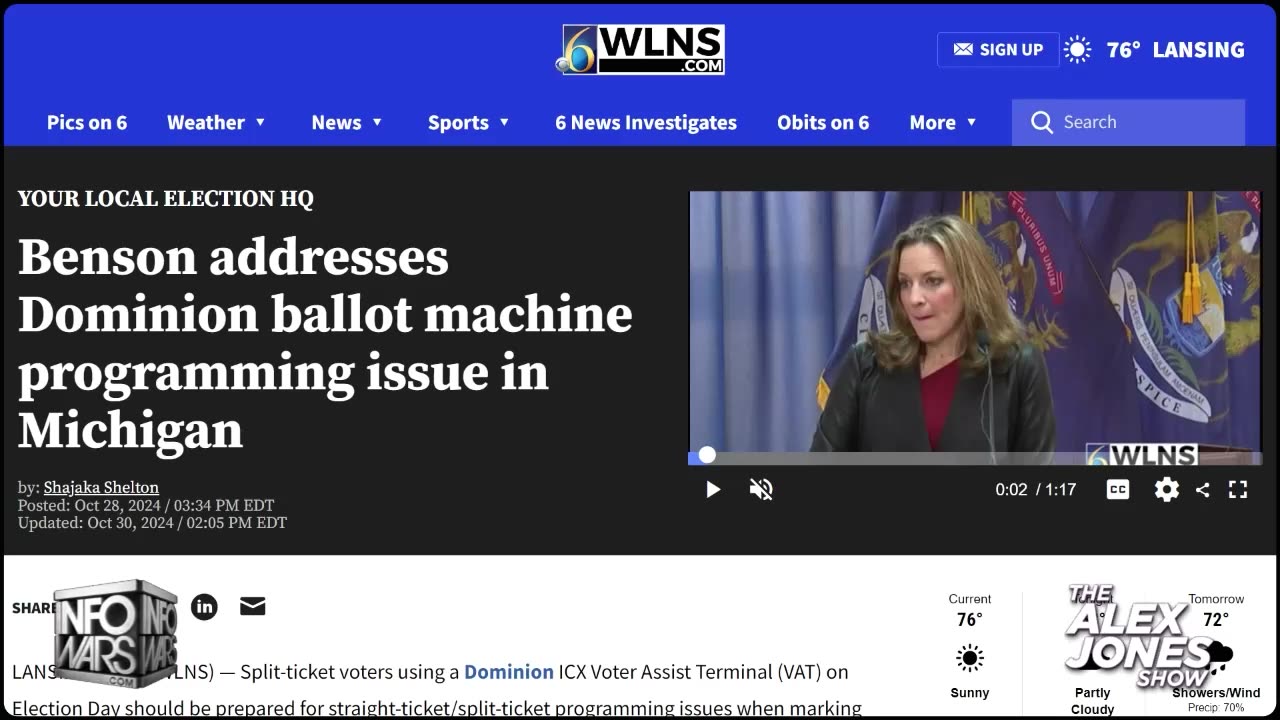This screenshot has height=720, width=1280.
Task: Toggle closed captions on video
Action: pyautogui.click(x=1118, y=489)
